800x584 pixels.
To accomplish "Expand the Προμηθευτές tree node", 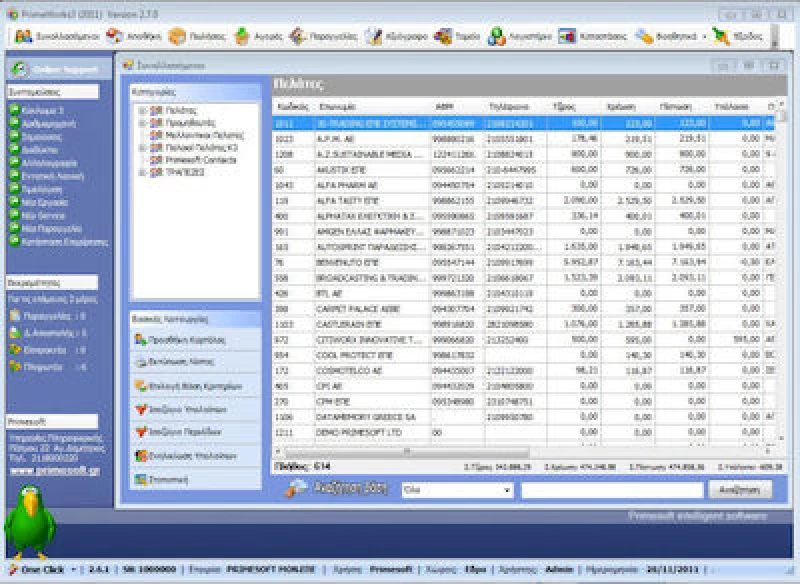I will [143, 123].
